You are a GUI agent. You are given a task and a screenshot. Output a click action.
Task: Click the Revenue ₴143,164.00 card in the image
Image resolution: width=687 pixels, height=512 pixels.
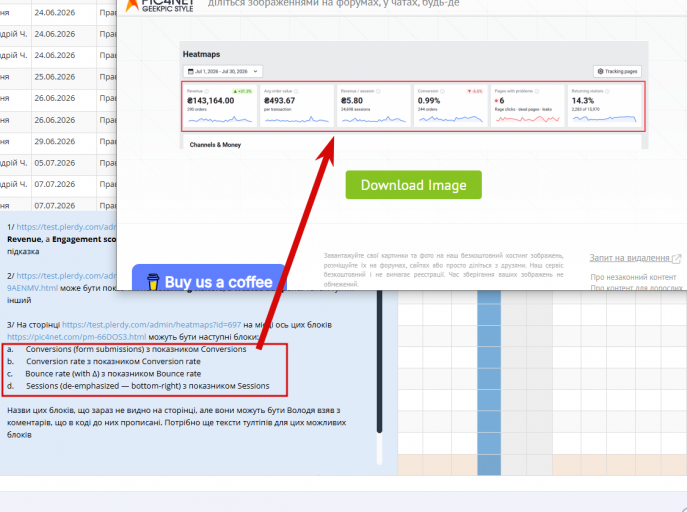click(x=220, y=106)
